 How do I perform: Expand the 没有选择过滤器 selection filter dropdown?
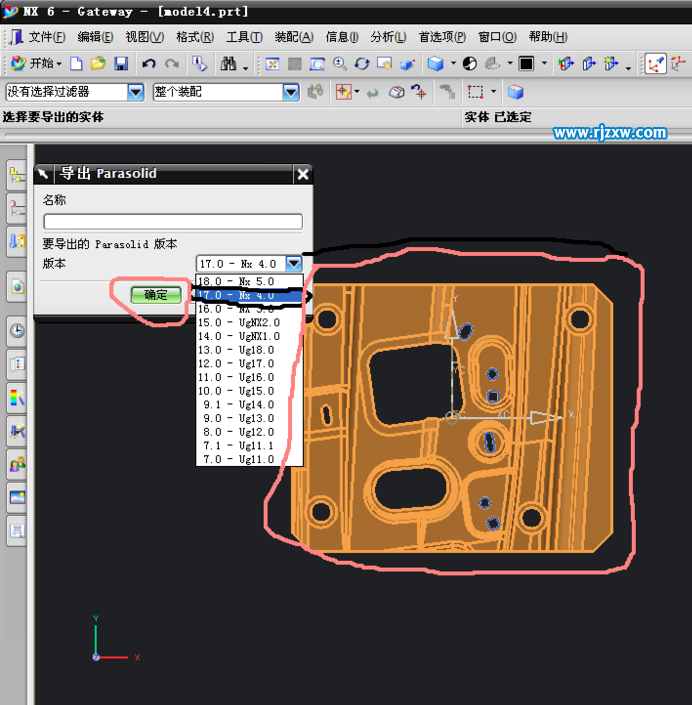[x=136, y=92]
